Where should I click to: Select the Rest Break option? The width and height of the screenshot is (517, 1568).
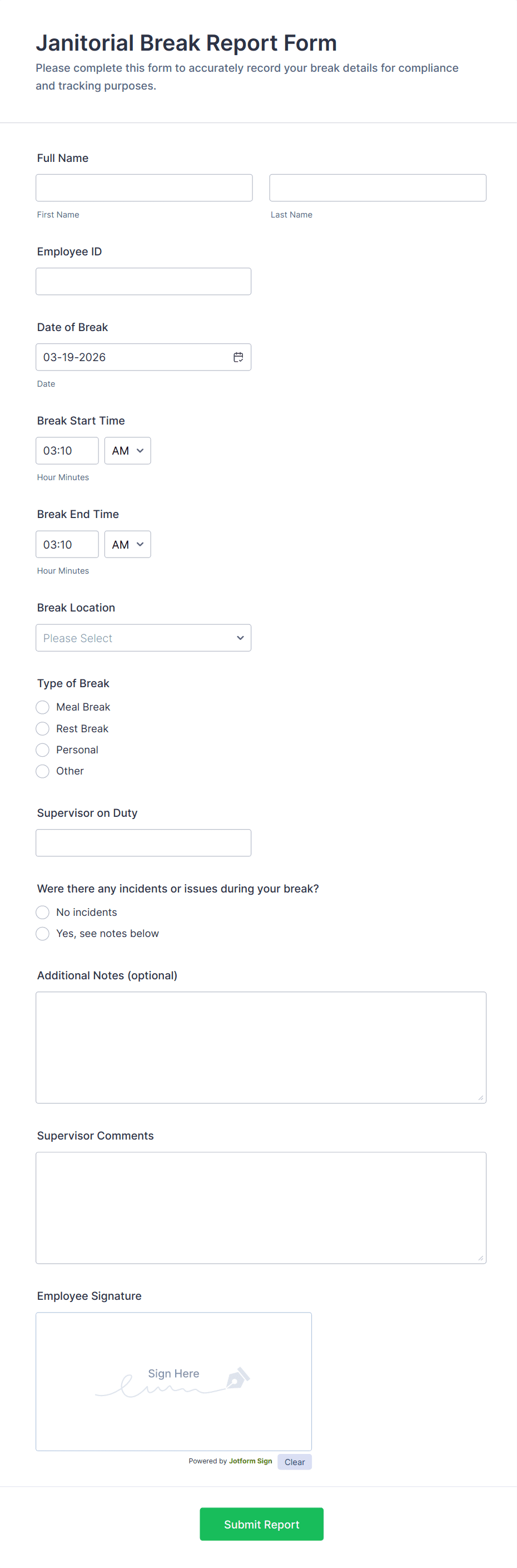coord(42,728)
